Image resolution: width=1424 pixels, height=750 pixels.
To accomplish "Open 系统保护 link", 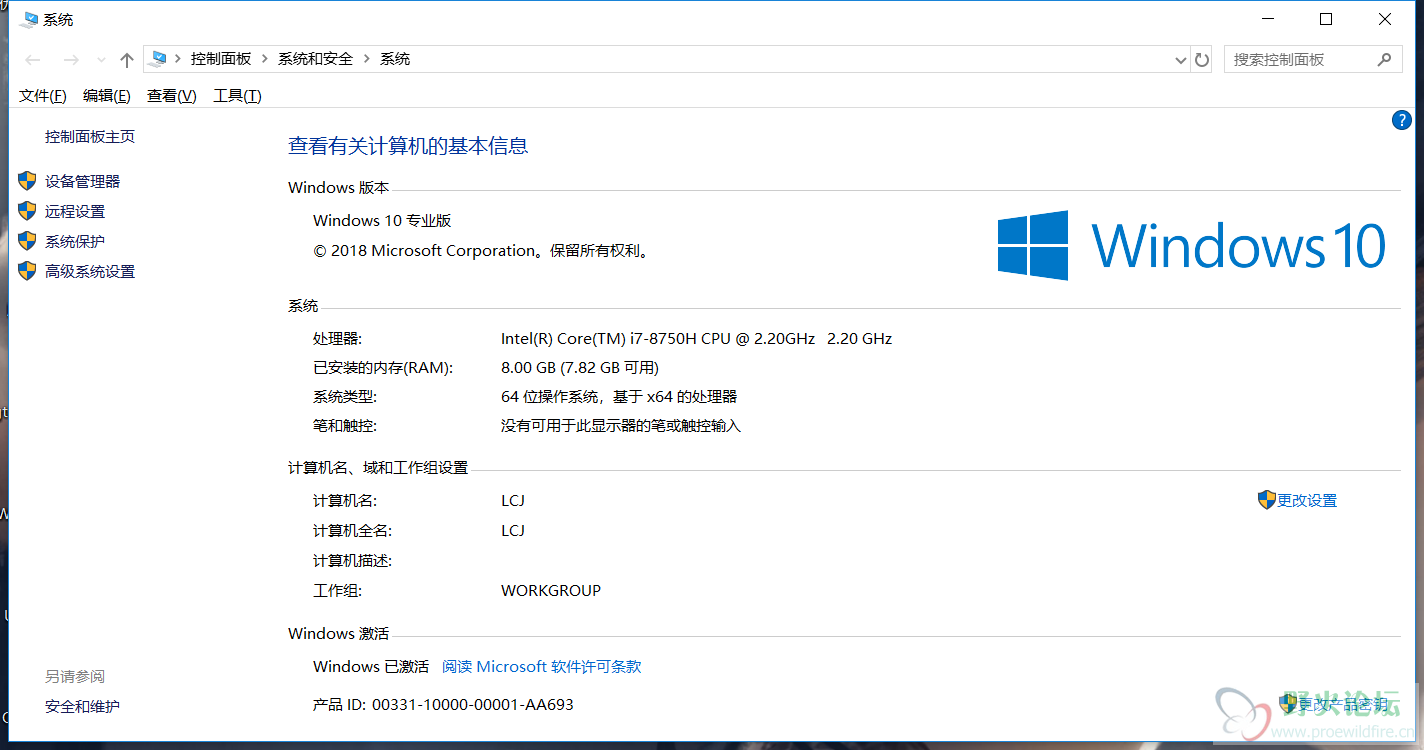I will tap(75, 242).
